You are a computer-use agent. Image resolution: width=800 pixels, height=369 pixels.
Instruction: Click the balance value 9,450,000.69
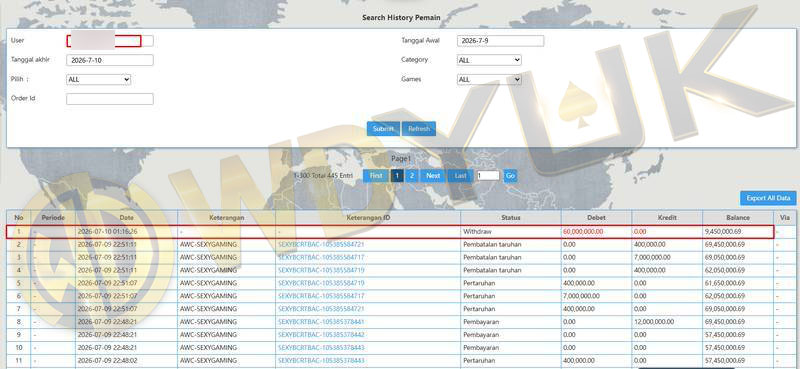[723, 232]
